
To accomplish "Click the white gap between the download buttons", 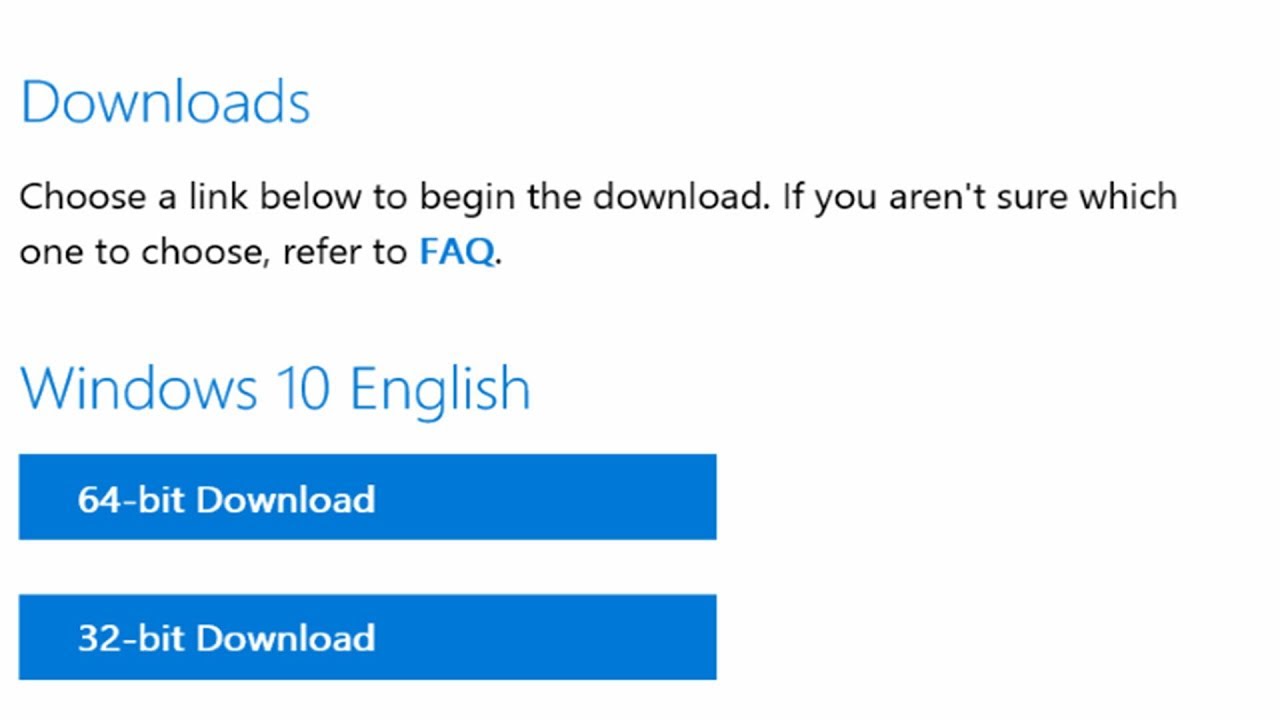I will pos(367,567).
